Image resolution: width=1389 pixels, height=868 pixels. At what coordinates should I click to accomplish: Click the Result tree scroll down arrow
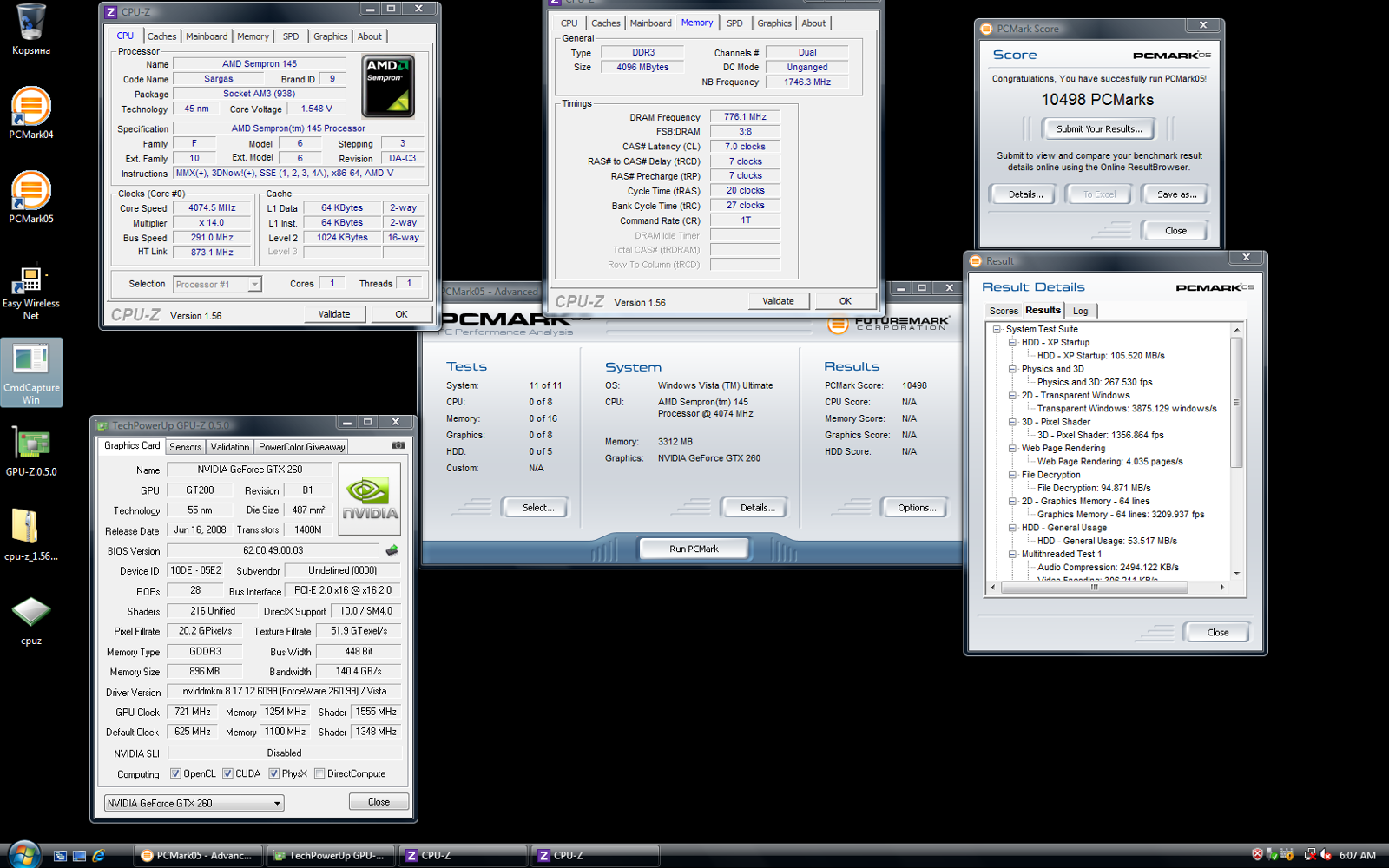(x=1236, y=574)
